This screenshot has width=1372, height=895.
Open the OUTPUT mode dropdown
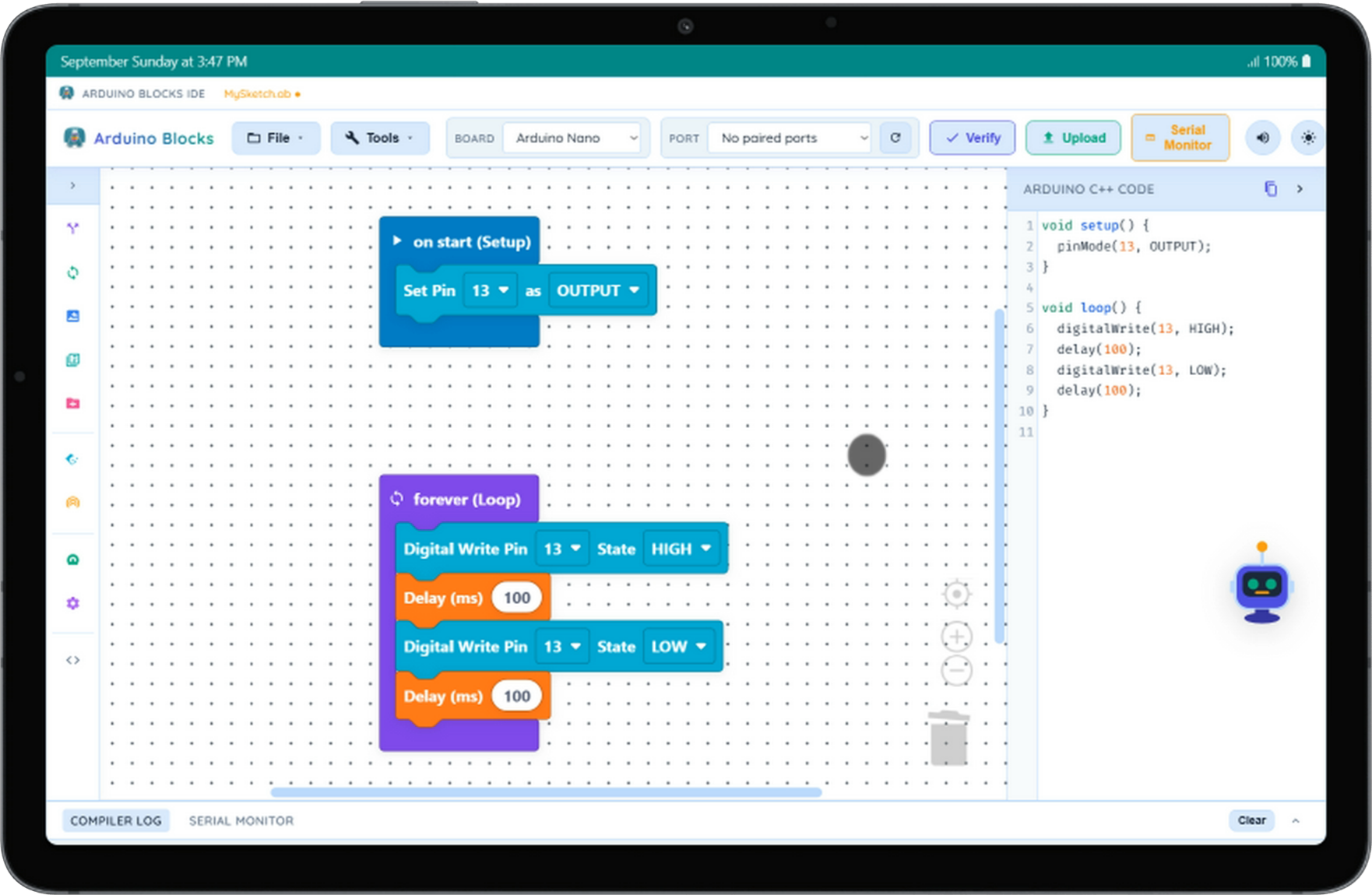tap(598, 290)
